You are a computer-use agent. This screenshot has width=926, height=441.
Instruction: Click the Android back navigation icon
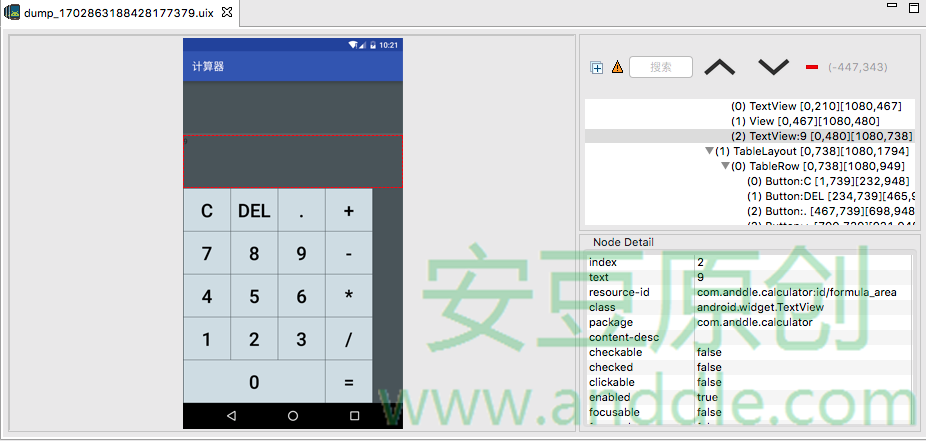(x=231, y=416)
